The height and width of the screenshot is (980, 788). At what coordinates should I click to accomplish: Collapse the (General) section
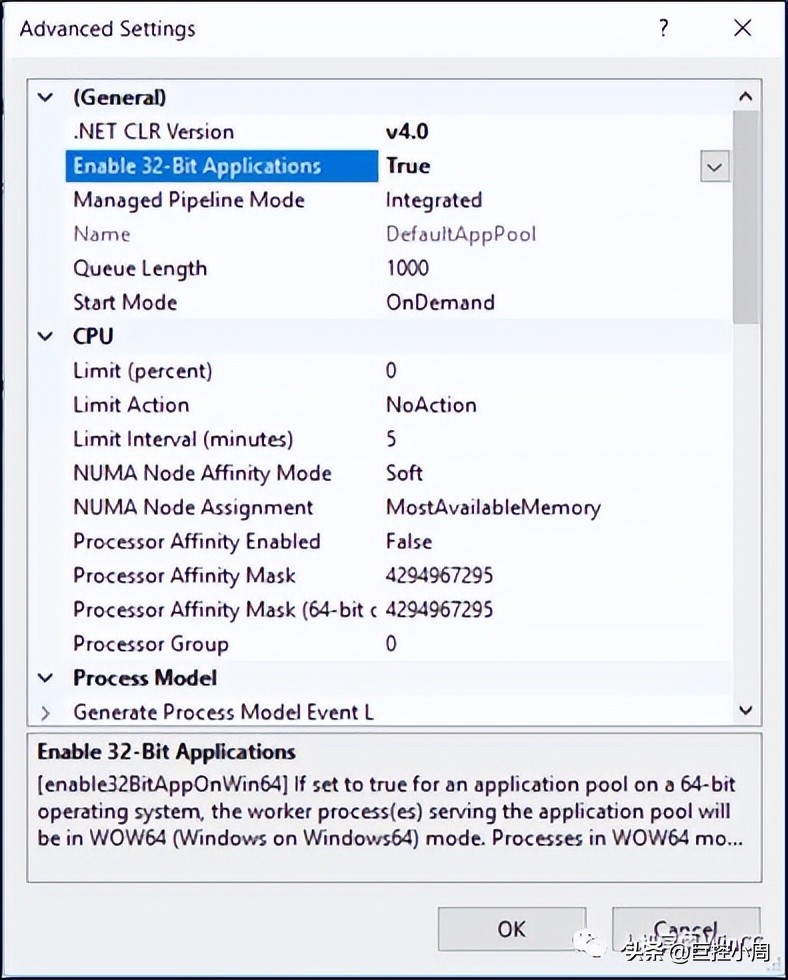point(45,98)
